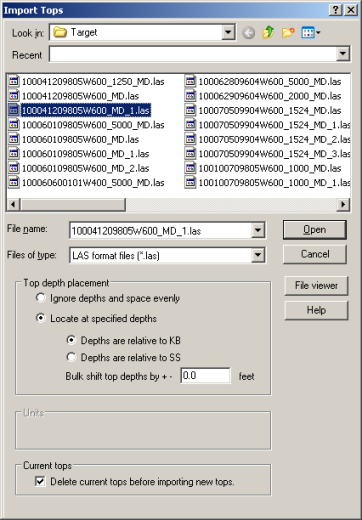Click icon of 100062809604W600_5000_MD.las
The image size is (362, 520).
pos(190,81)
